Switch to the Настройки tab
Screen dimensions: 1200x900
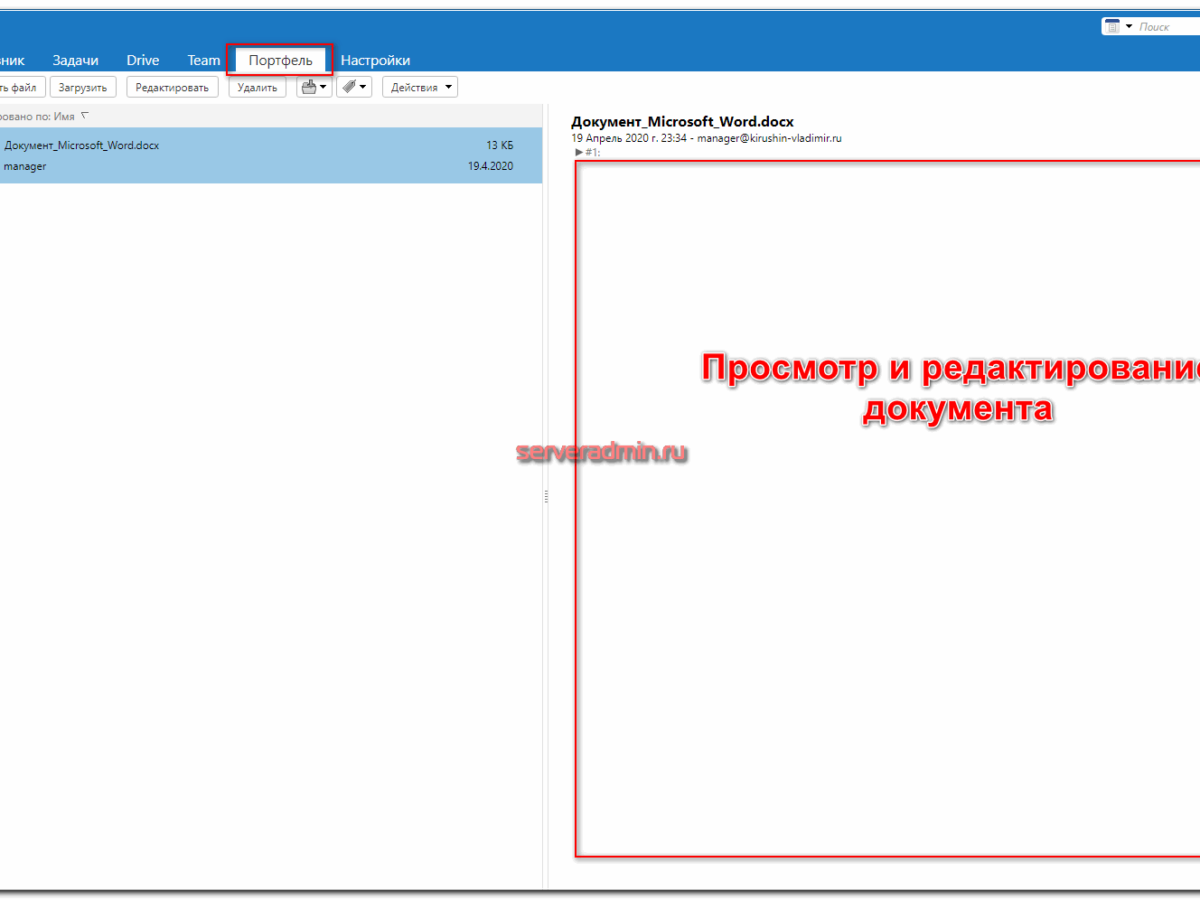pyautogui.click(x=375, y=60)
